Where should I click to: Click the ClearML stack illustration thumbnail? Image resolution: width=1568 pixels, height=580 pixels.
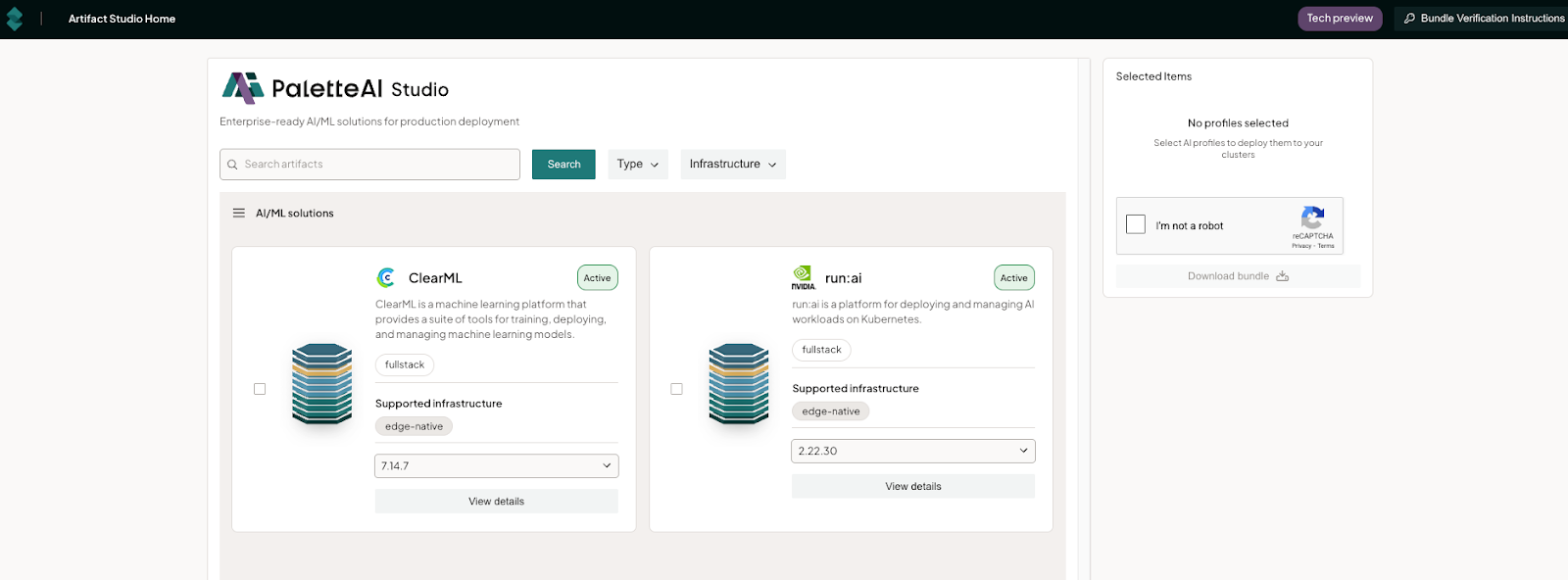click(321, 384)
